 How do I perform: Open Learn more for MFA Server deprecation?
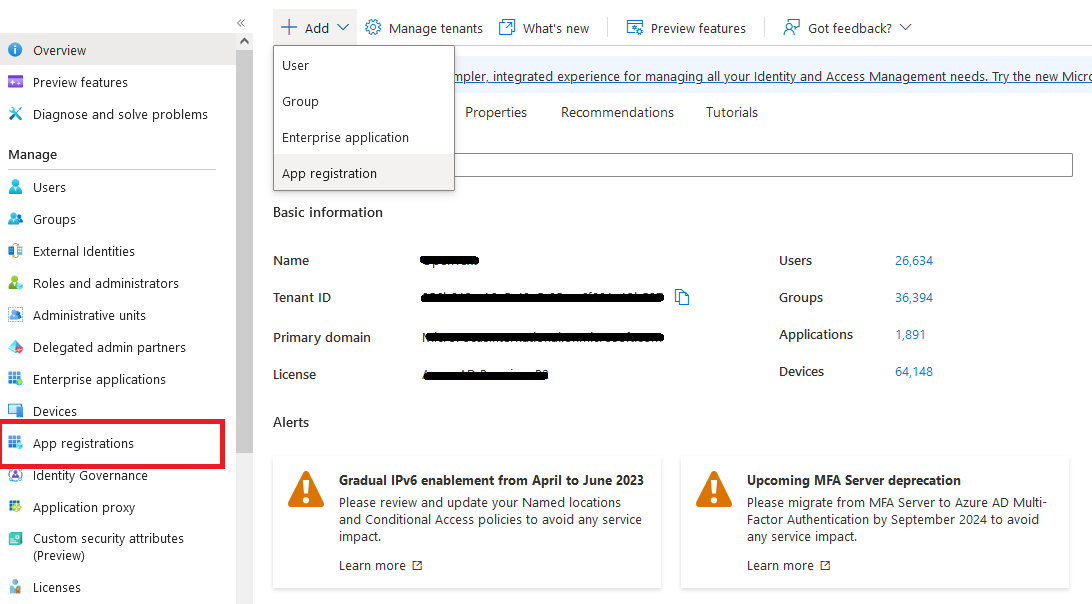(x=788, y=565)
